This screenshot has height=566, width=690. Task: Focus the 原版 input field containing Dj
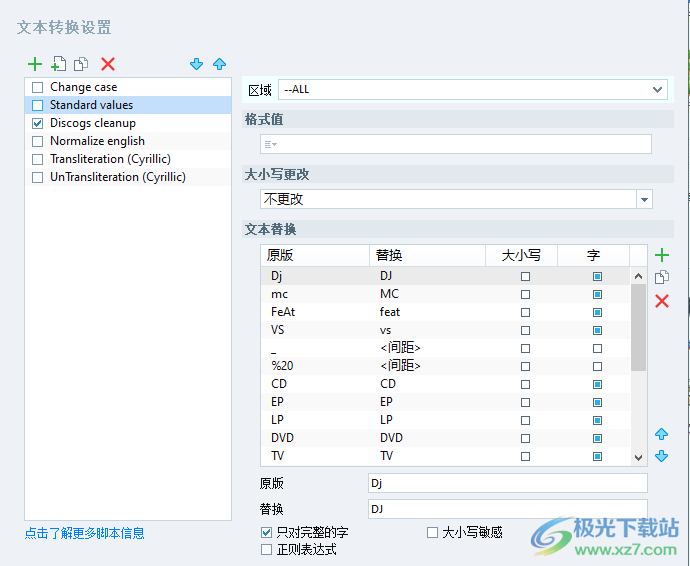point(508,483)
